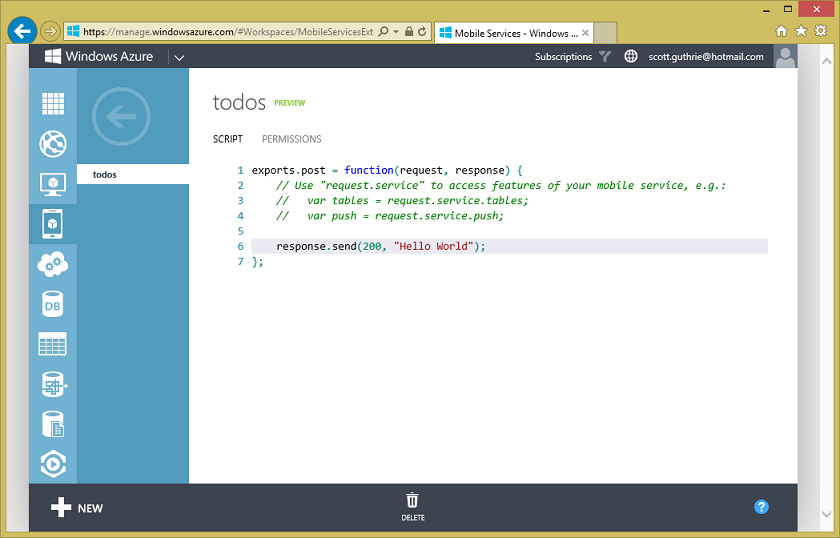Open the scott.guthrie@hotmail.com account menu

tap(706, 56)
